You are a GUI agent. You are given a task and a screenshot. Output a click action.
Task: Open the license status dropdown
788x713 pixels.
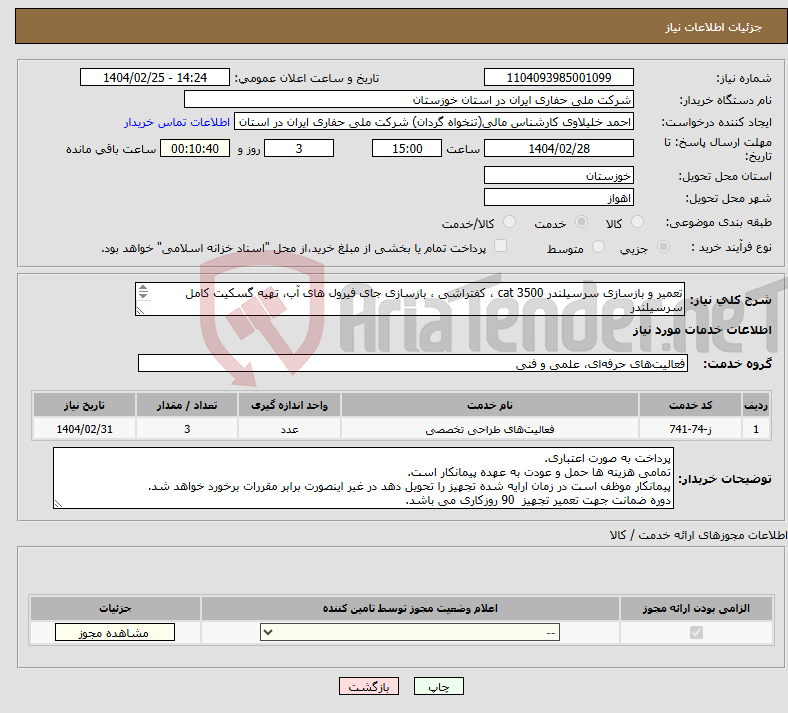[410, 632]
